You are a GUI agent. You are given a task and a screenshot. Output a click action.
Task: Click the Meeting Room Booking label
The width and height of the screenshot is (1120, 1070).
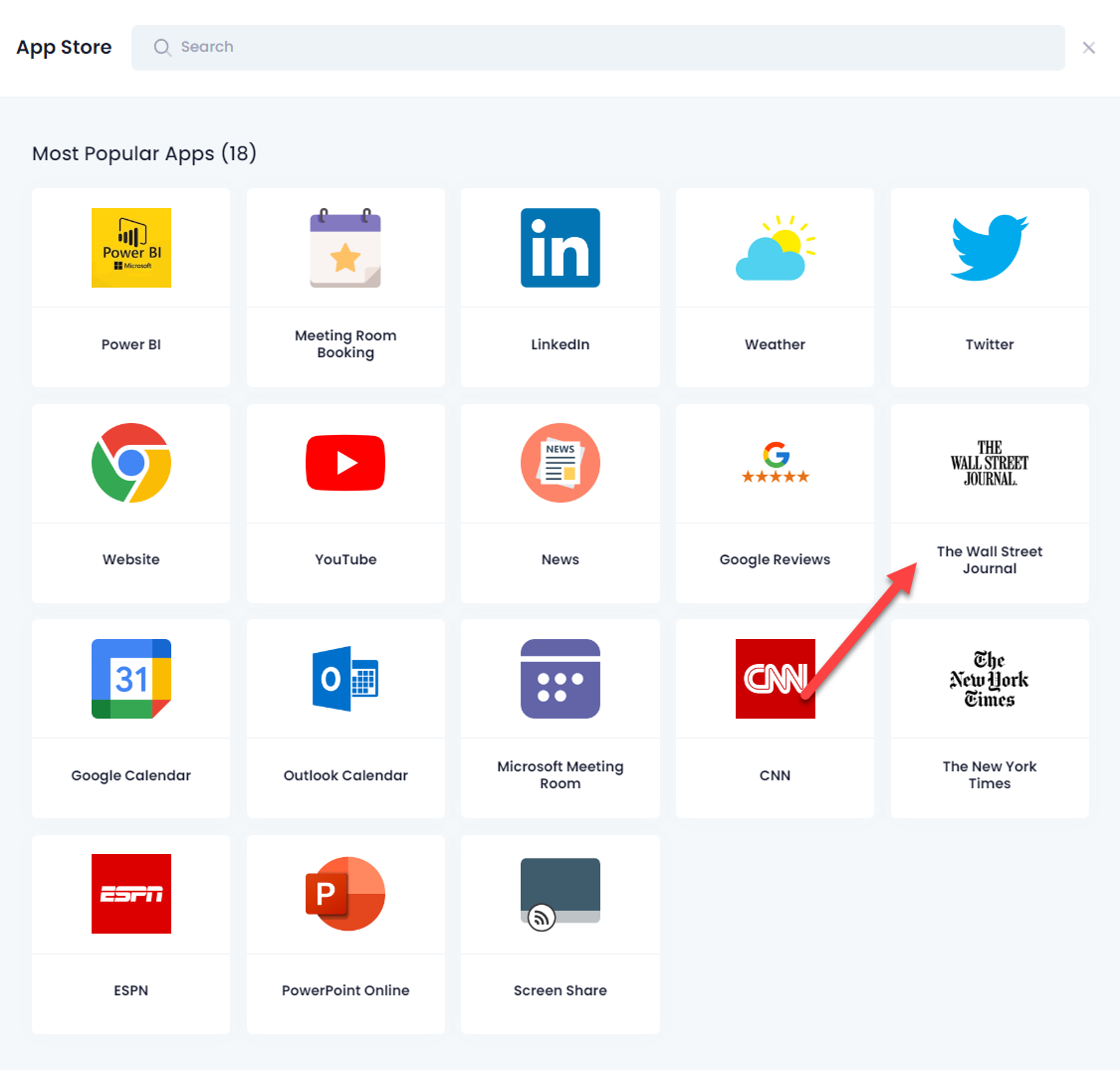345,344
